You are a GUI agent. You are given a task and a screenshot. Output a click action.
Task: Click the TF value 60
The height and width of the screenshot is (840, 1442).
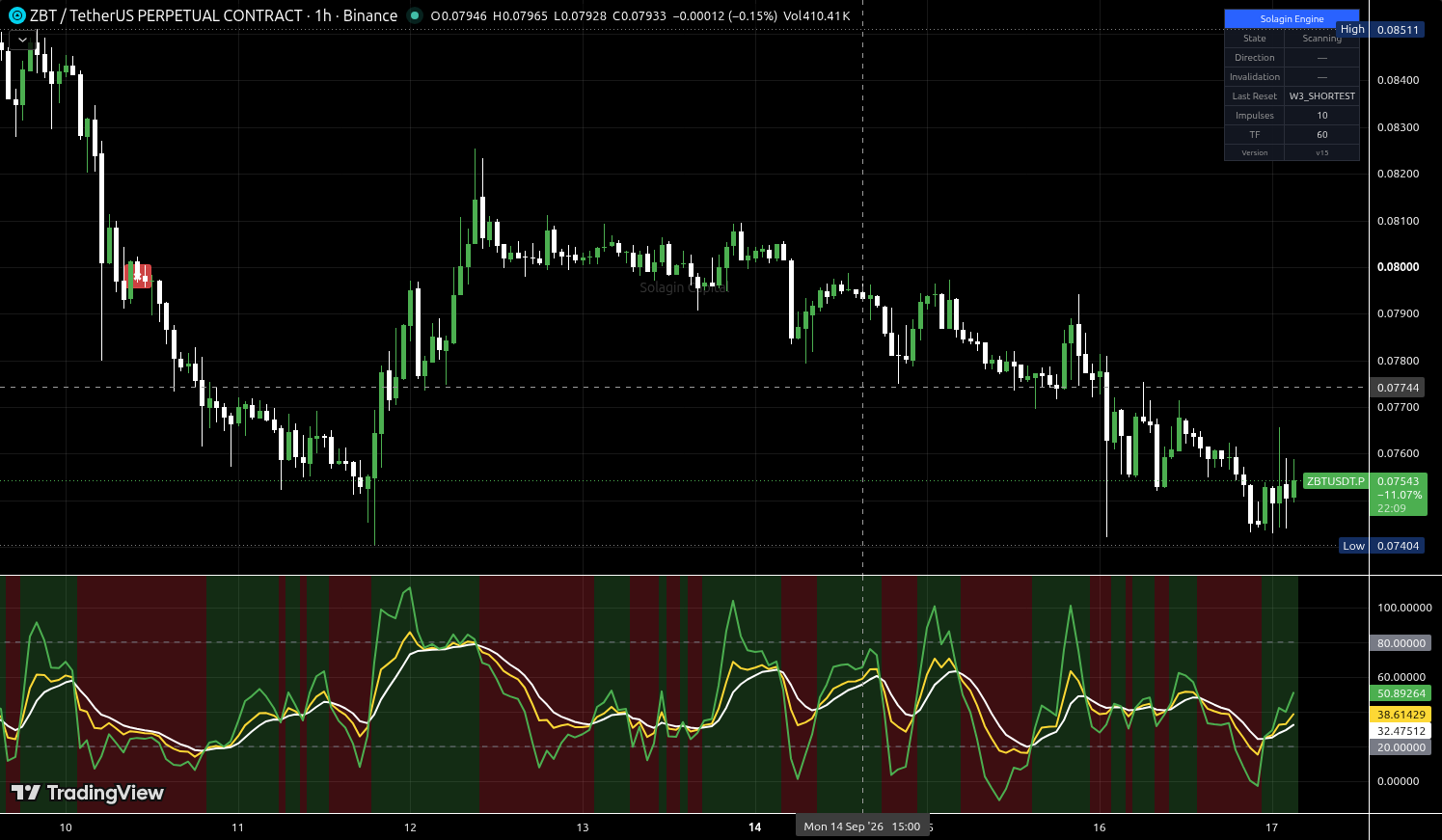1321,135
